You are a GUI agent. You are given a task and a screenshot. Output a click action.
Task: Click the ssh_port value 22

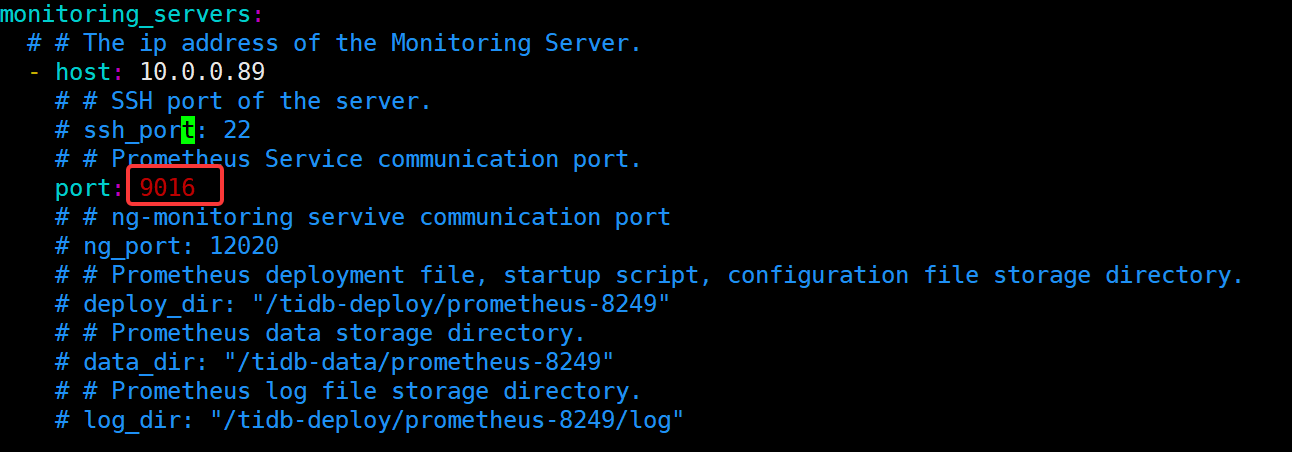(x=237, y=130)
